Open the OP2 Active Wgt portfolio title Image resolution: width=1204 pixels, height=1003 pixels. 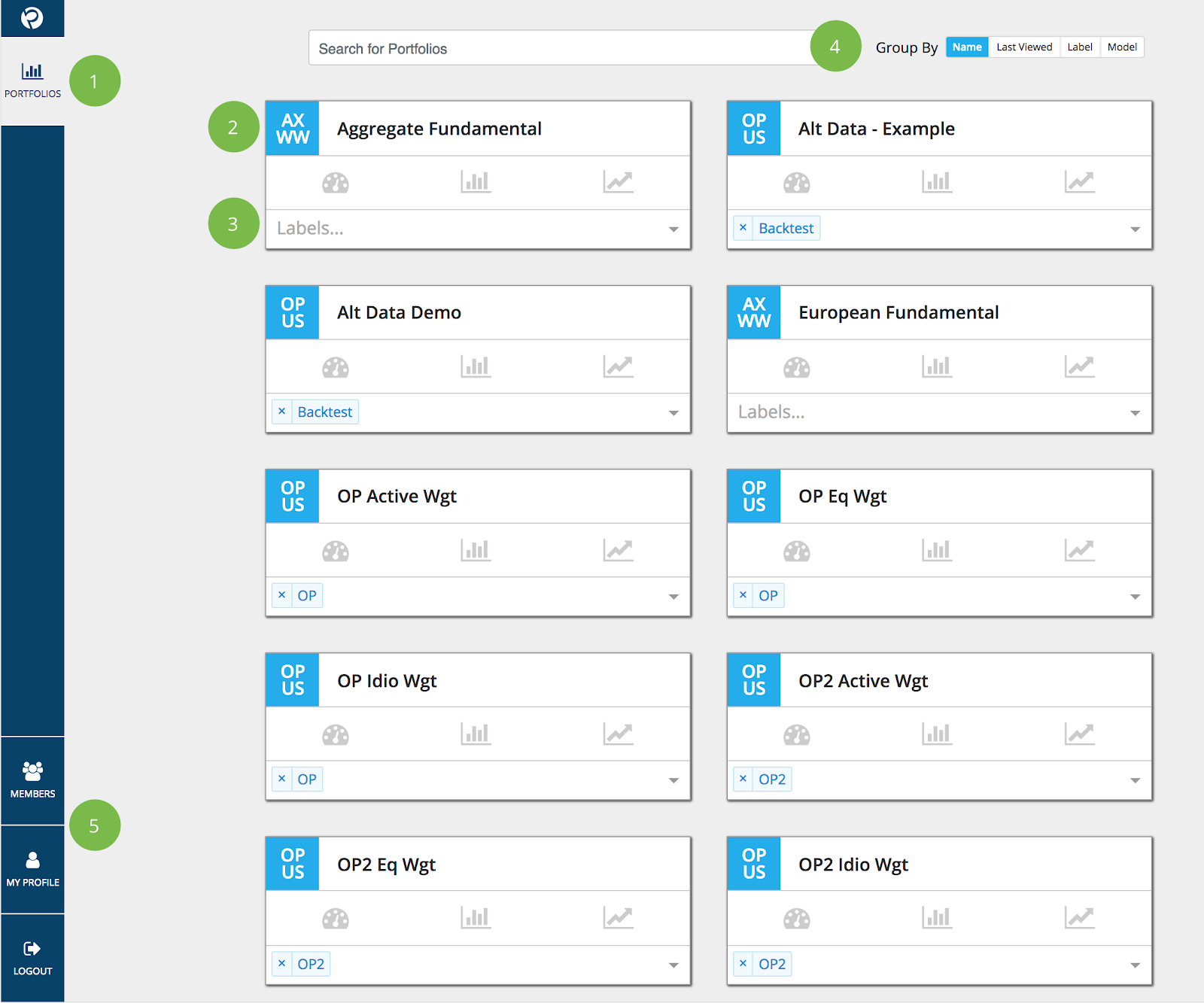click(863, 680)
